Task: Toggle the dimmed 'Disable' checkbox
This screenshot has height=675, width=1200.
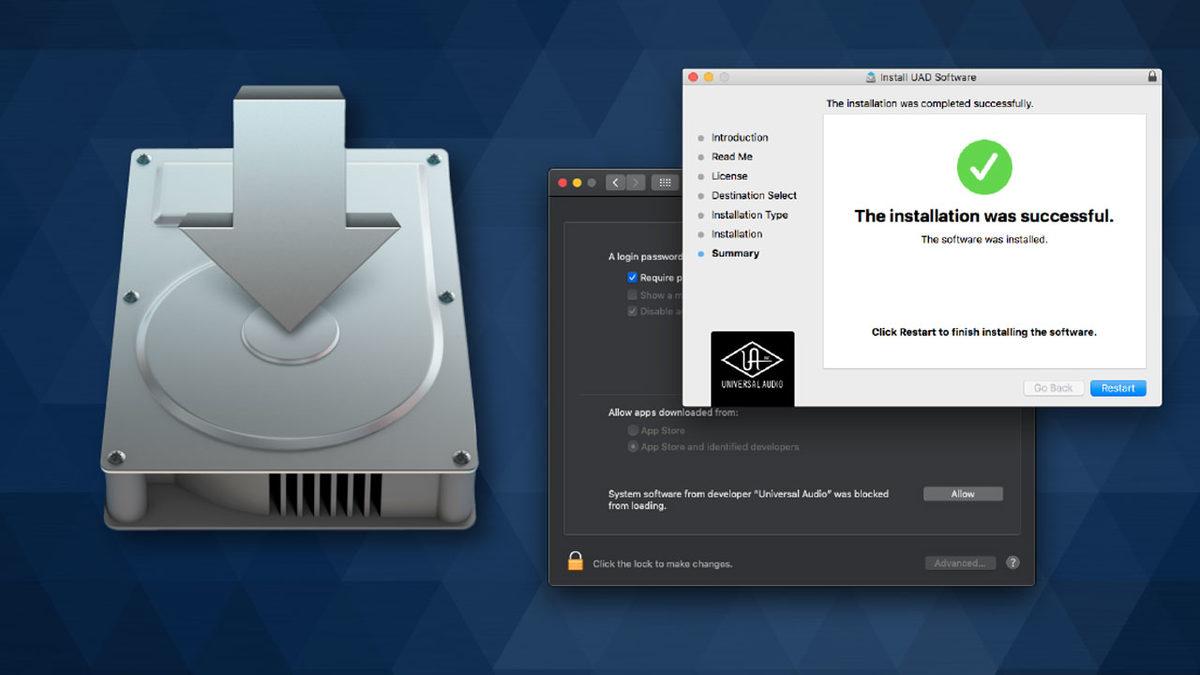Action: click(632, 311)
